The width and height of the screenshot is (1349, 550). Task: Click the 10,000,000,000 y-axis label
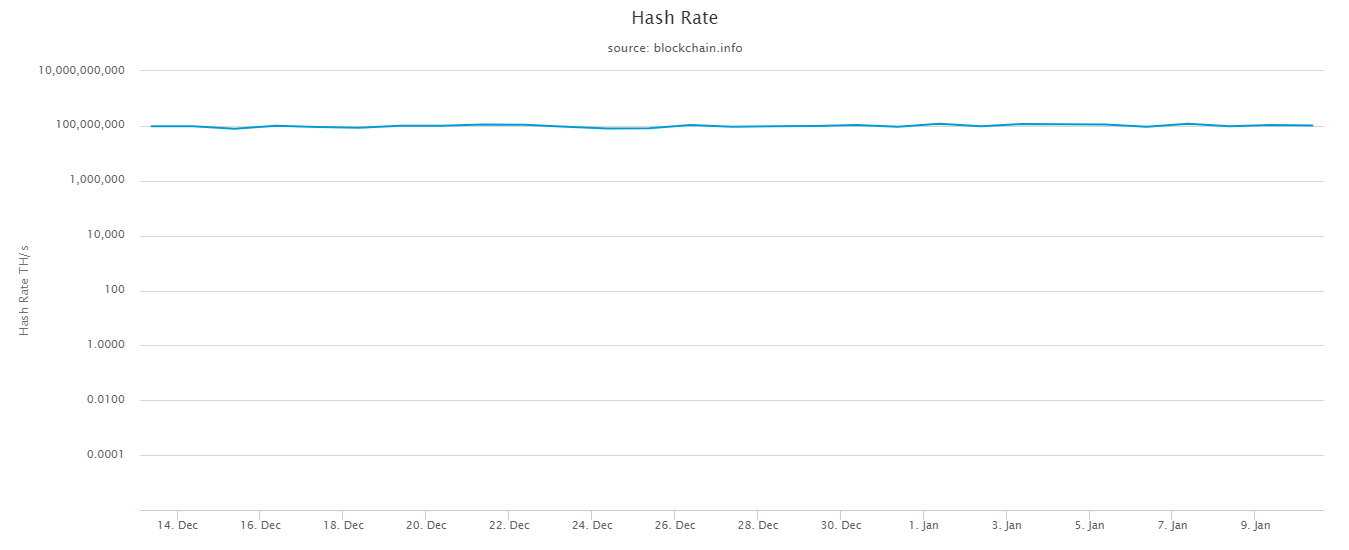click(x=82, y=71)
